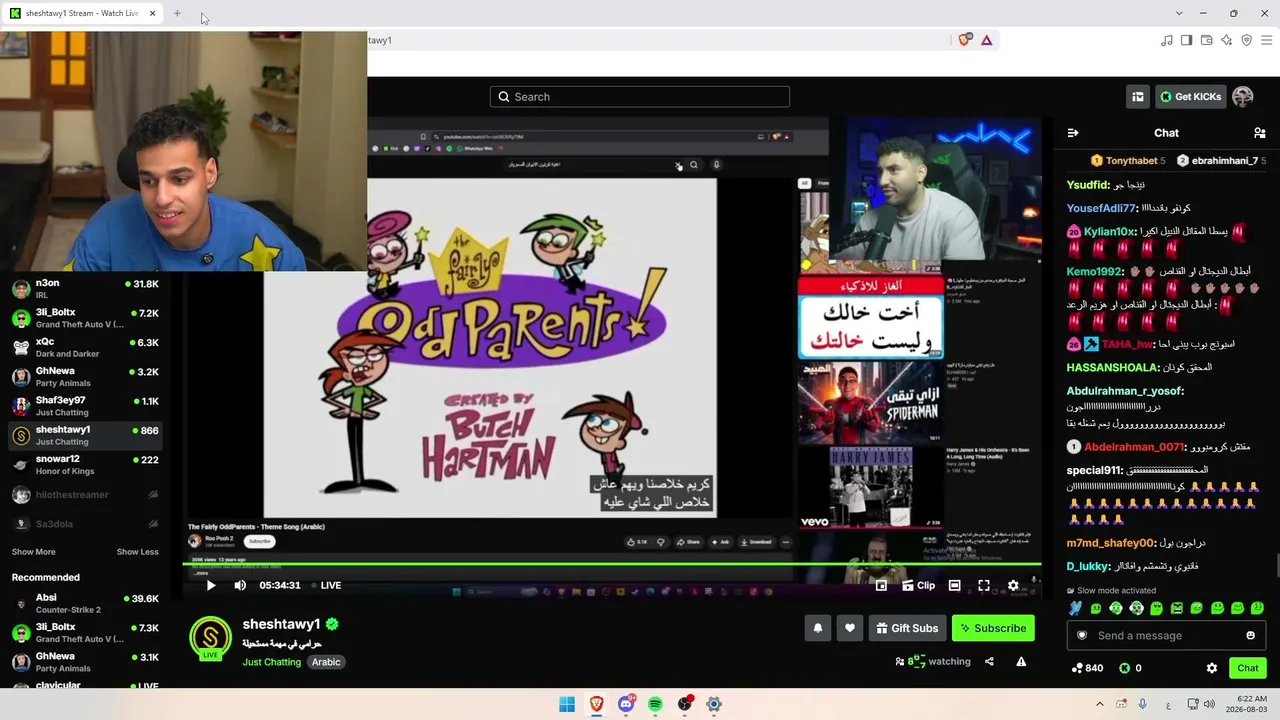This screenshot has width=1280, height=720.
Task: Open the Kick shop icon
Action: [1138, 97]
